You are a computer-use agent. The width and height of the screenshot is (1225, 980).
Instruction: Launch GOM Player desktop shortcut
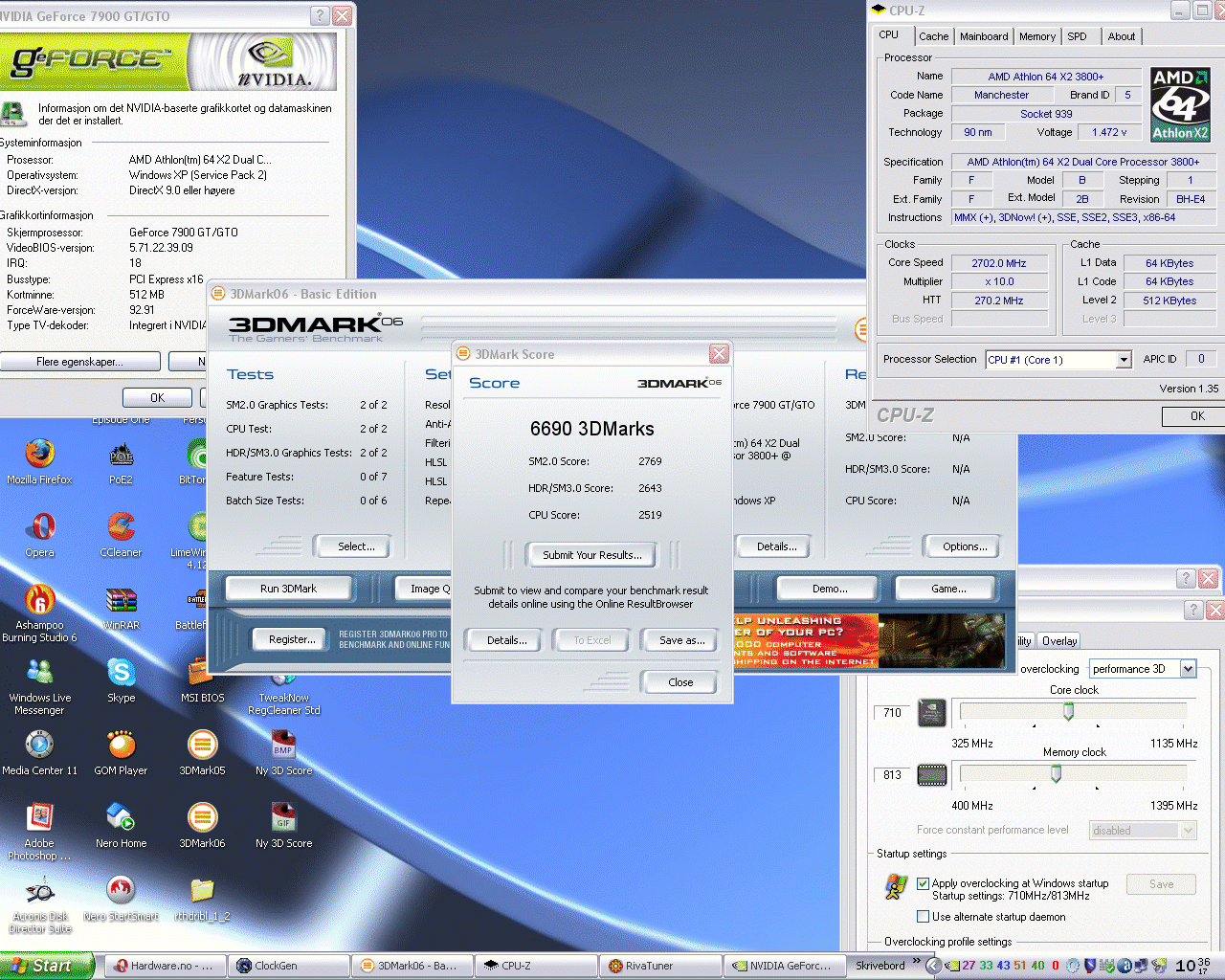121,746
